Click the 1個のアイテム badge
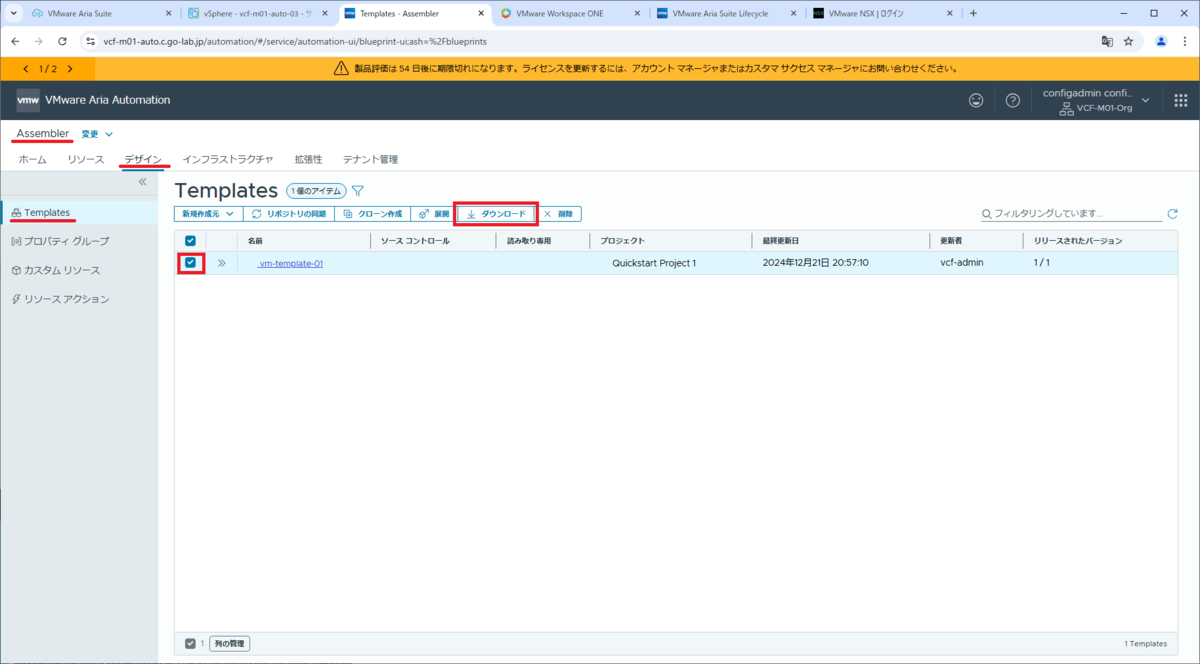Viewport: 1200px width, 664px height. click(x=316, y=190)
